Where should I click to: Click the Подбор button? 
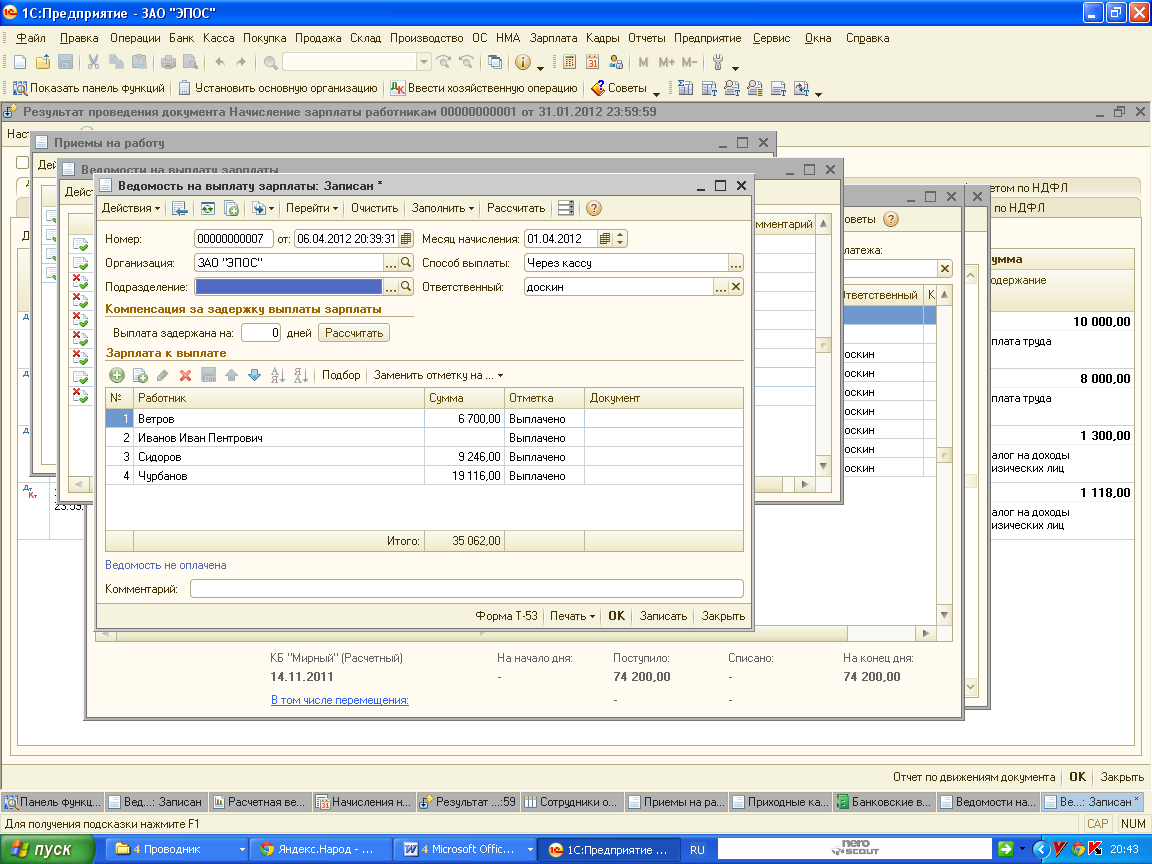tap(341, 375)
